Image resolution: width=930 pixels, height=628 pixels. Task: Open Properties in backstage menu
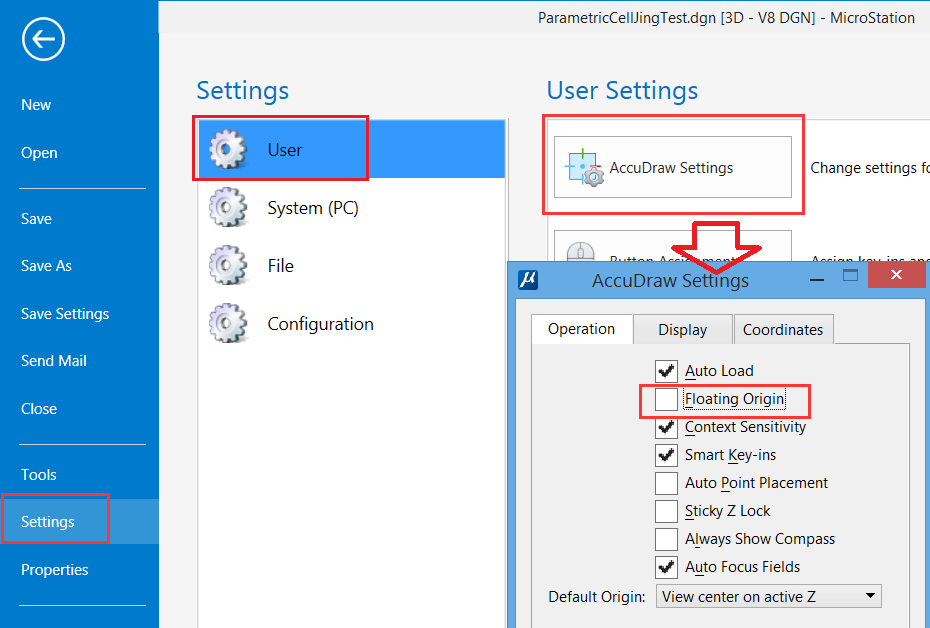(55, 570)
